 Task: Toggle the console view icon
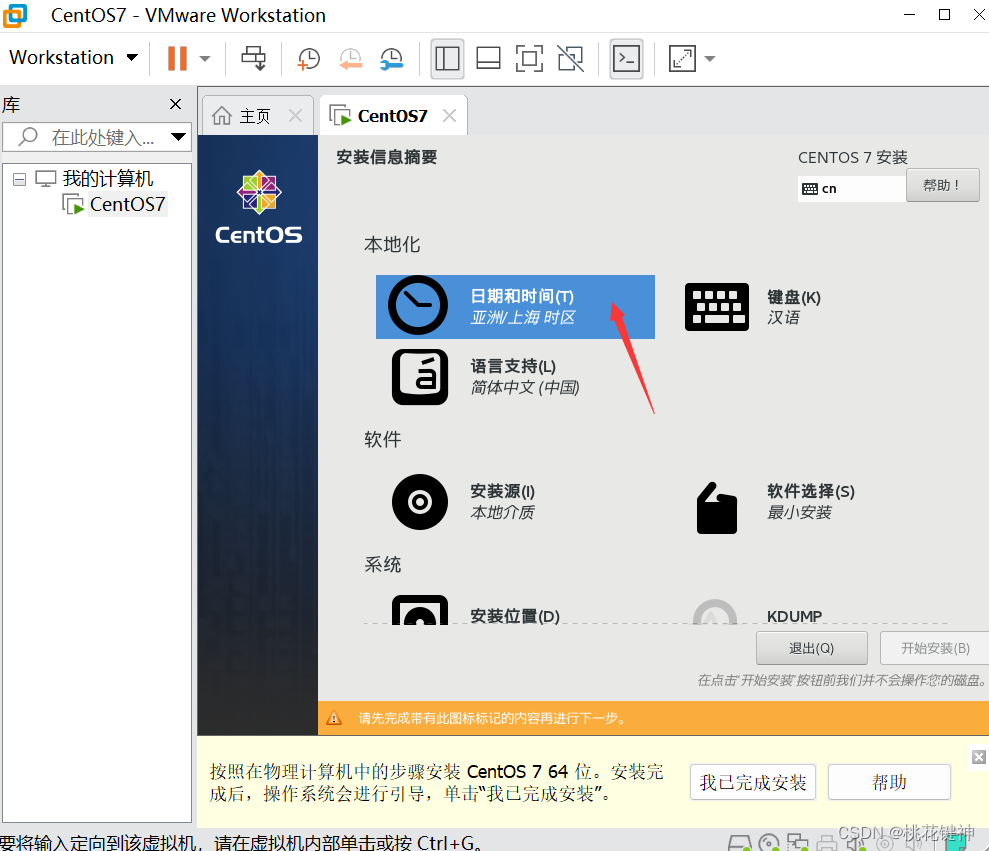click(x=626, y=59)
